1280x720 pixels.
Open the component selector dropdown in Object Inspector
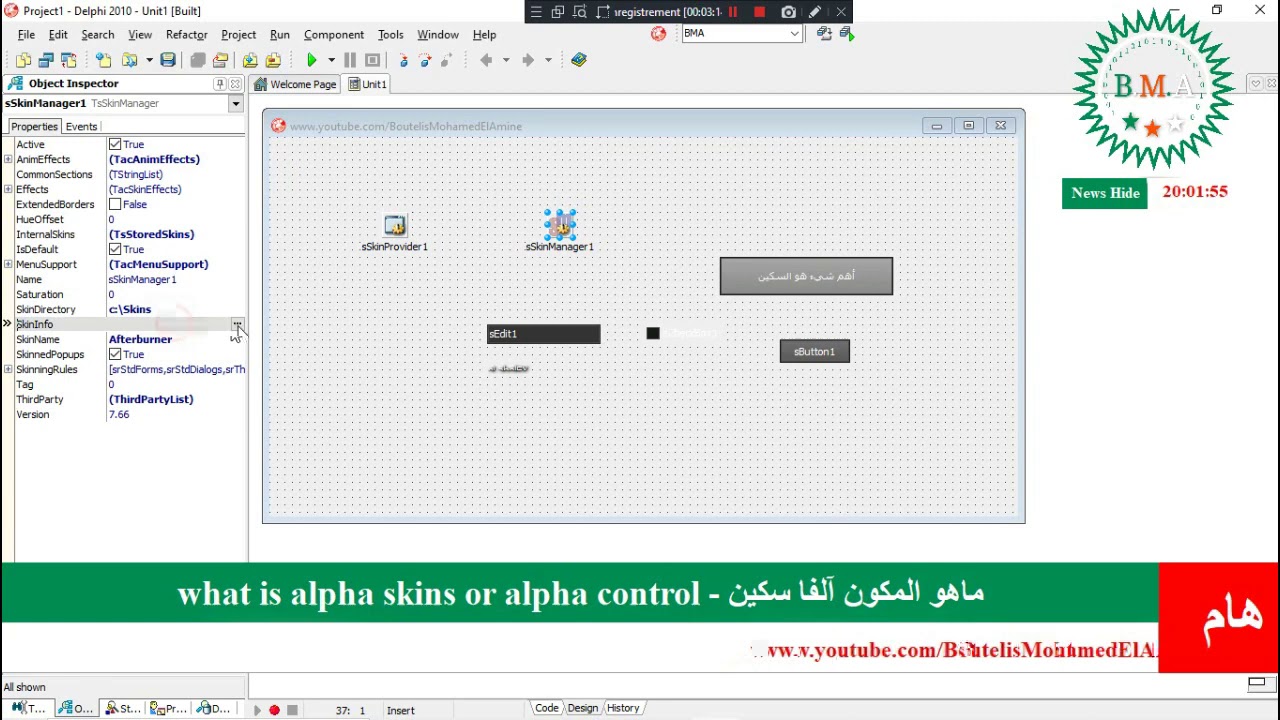[236, 104]
